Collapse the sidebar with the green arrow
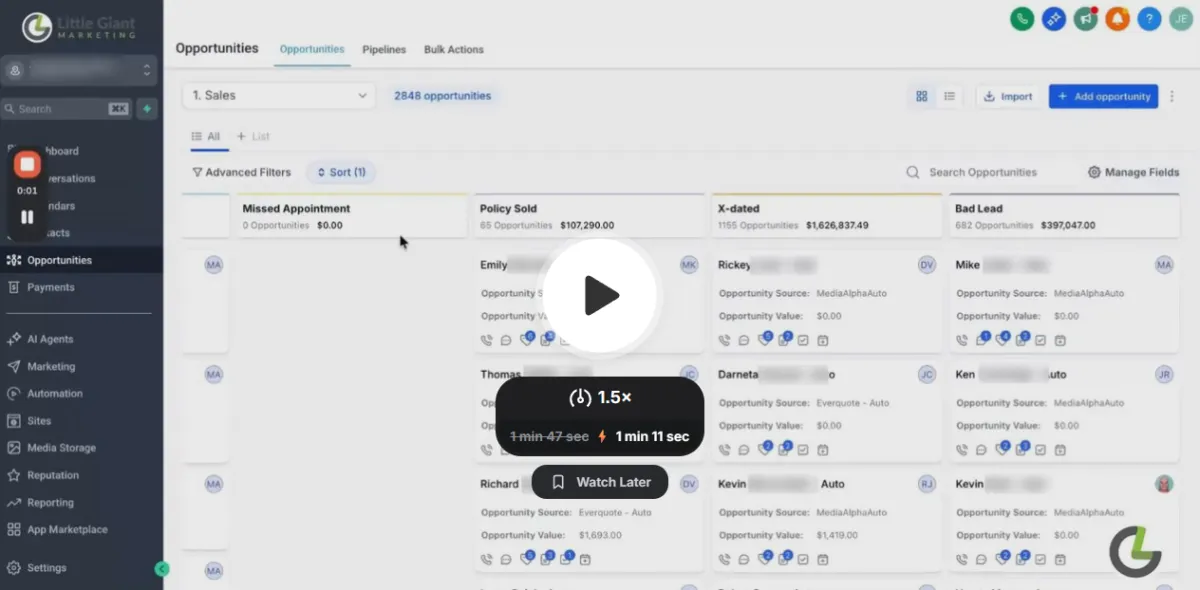Image resolution: width=1200 pixels, height=590 pixels. tap(162, 569)
